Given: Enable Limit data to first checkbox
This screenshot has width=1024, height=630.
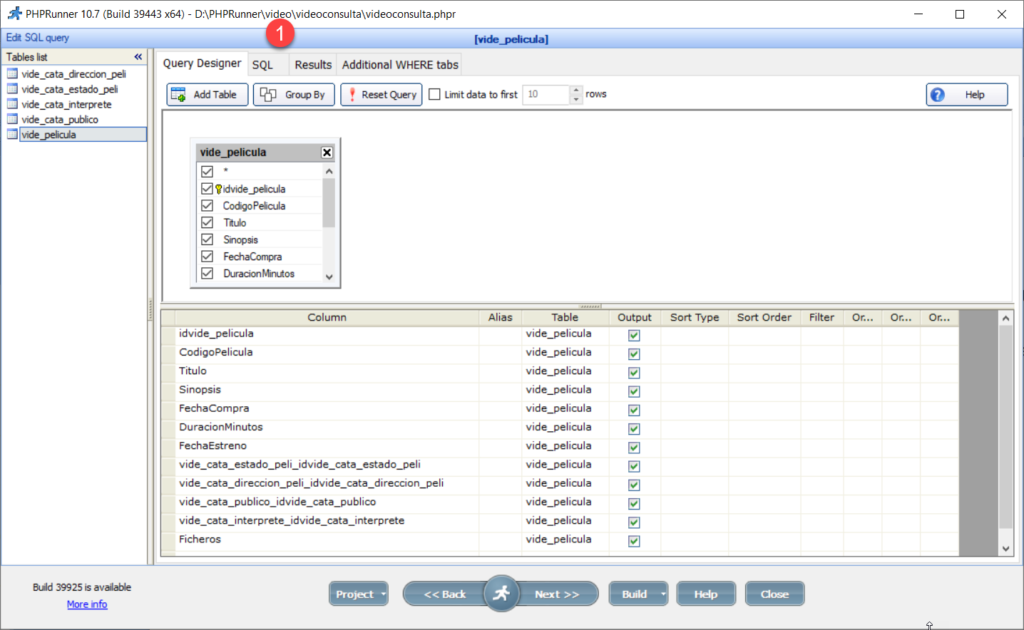Looking at the screenshot, I should point(434,94).
